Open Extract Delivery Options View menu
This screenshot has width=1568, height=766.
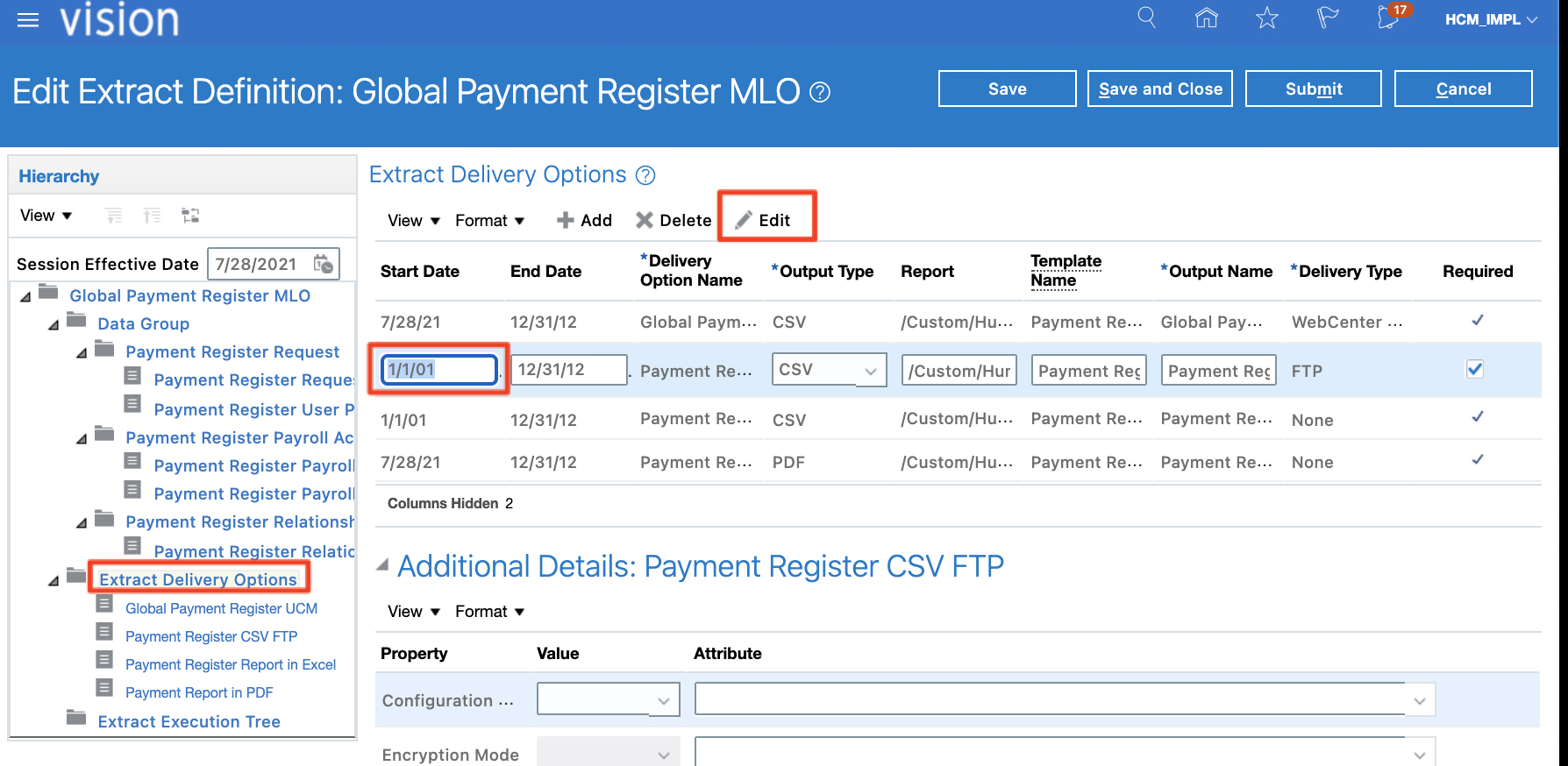pyautogui.click(x=414, y=221)
